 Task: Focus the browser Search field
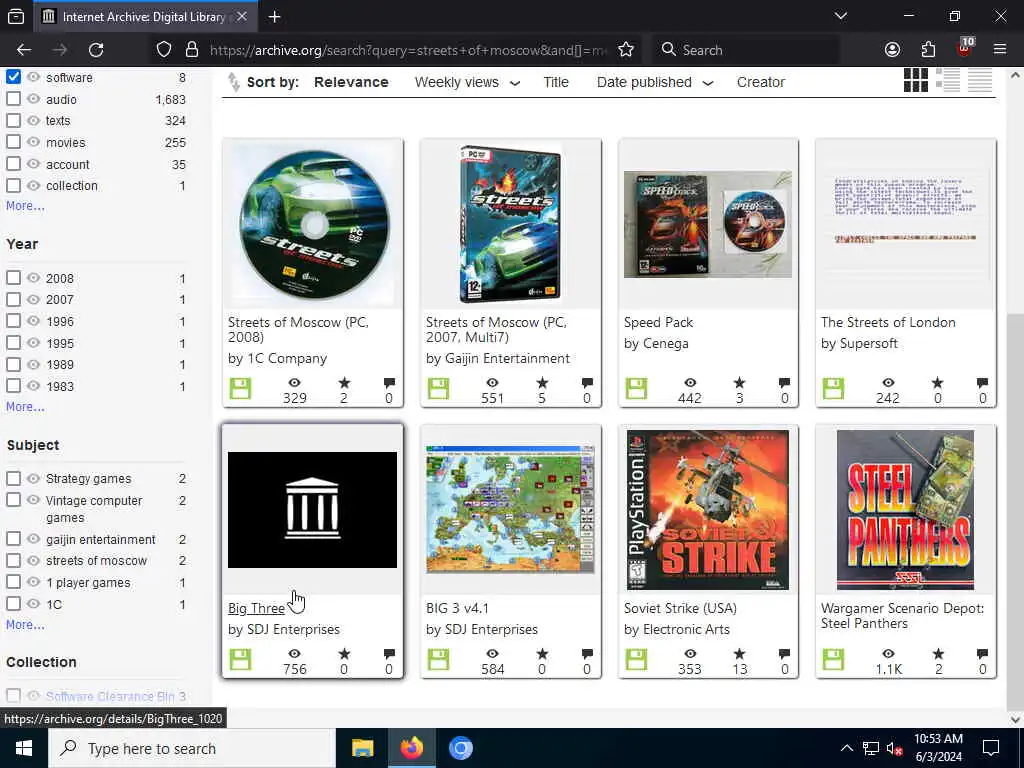[746, 50]
